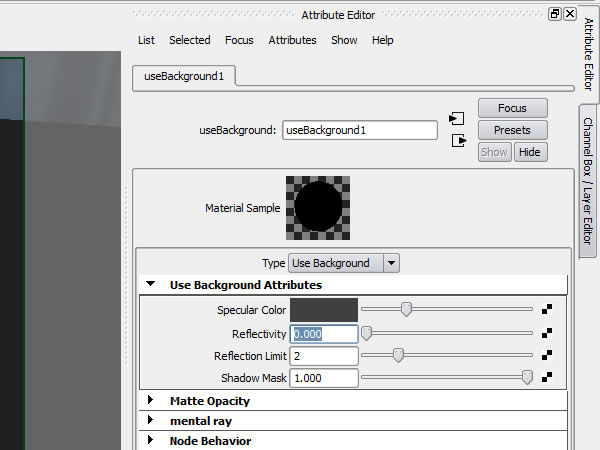
Task: Click the useBackground name field
Action: pos(360,130)
